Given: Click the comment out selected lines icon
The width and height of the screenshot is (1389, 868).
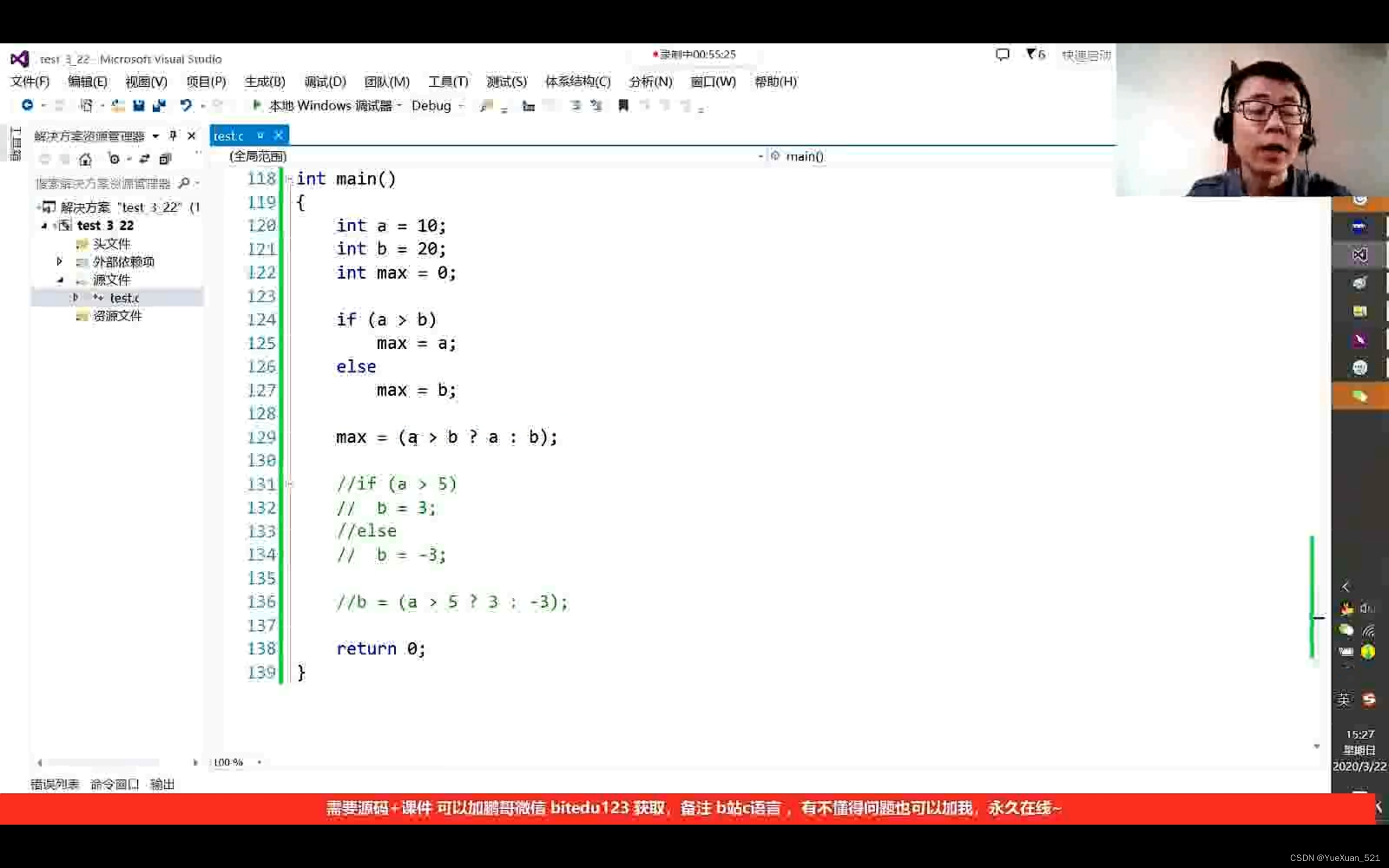Looking at the screenshot, I should 576,106.
